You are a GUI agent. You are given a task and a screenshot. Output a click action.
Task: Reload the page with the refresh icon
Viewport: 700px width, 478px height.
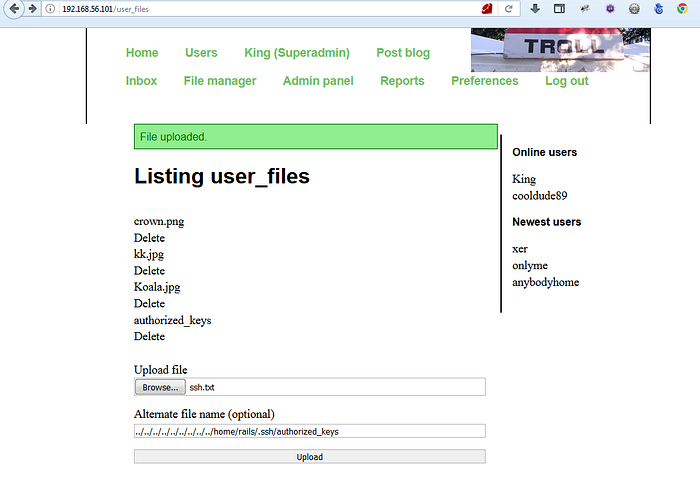[x=509, y=9]
